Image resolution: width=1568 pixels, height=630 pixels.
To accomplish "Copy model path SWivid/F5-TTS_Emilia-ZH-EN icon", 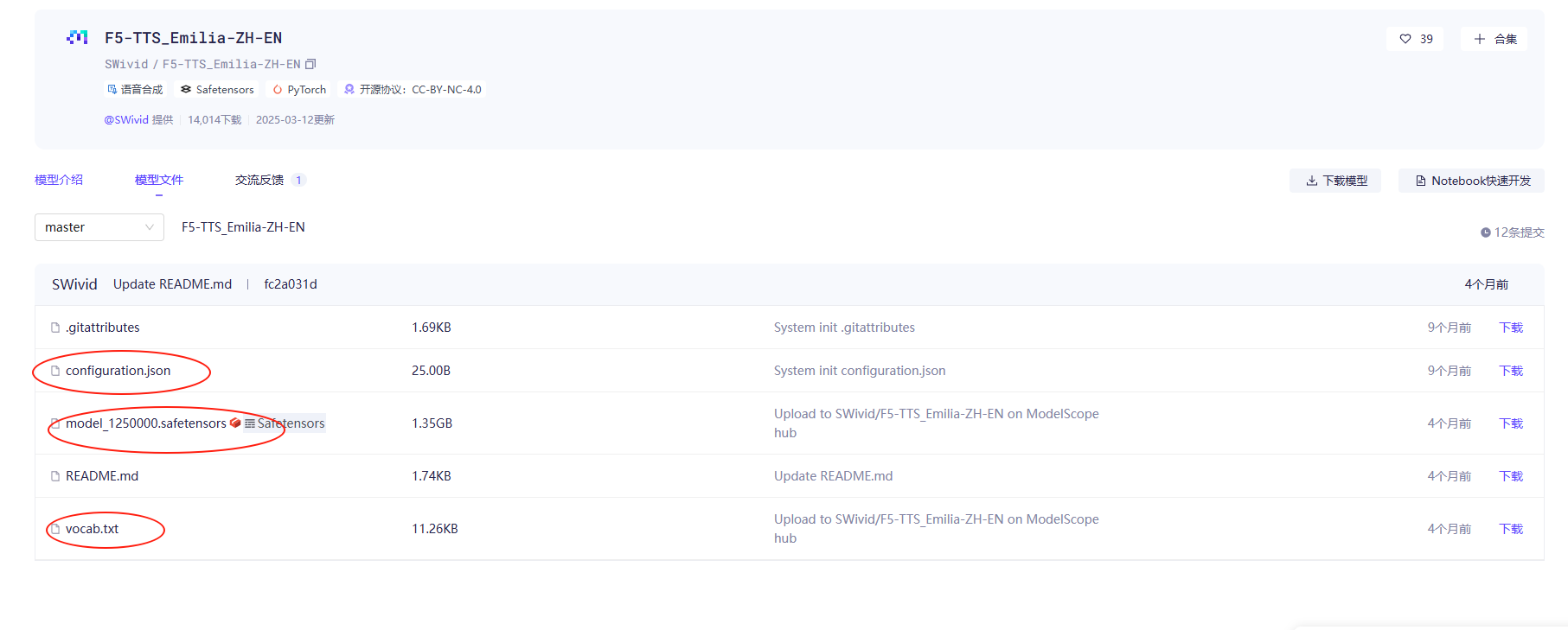I will (310, 64).
